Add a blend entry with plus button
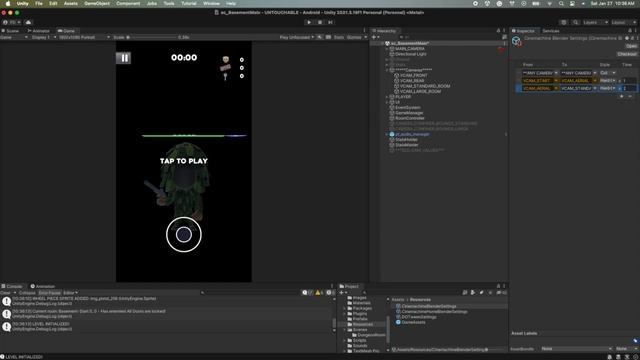Viewport: 640px width, 360px height. 622,96
